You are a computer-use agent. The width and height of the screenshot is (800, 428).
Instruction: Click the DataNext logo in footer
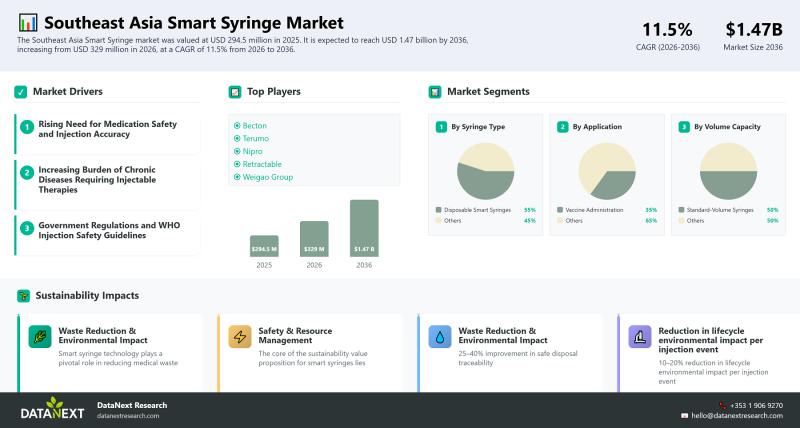coord(51,409)
